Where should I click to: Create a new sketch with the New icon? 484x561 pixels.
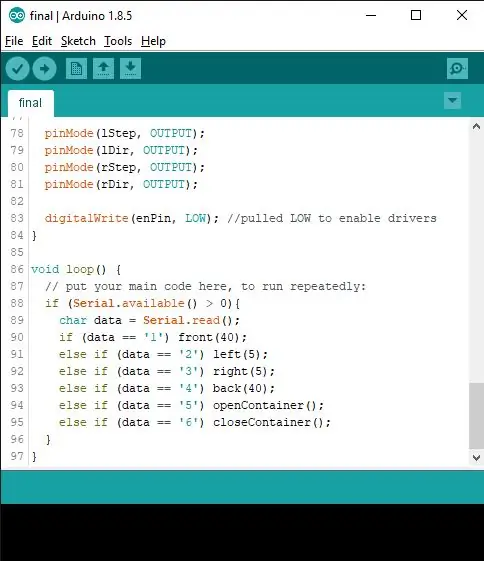click(x=76, y=68)
